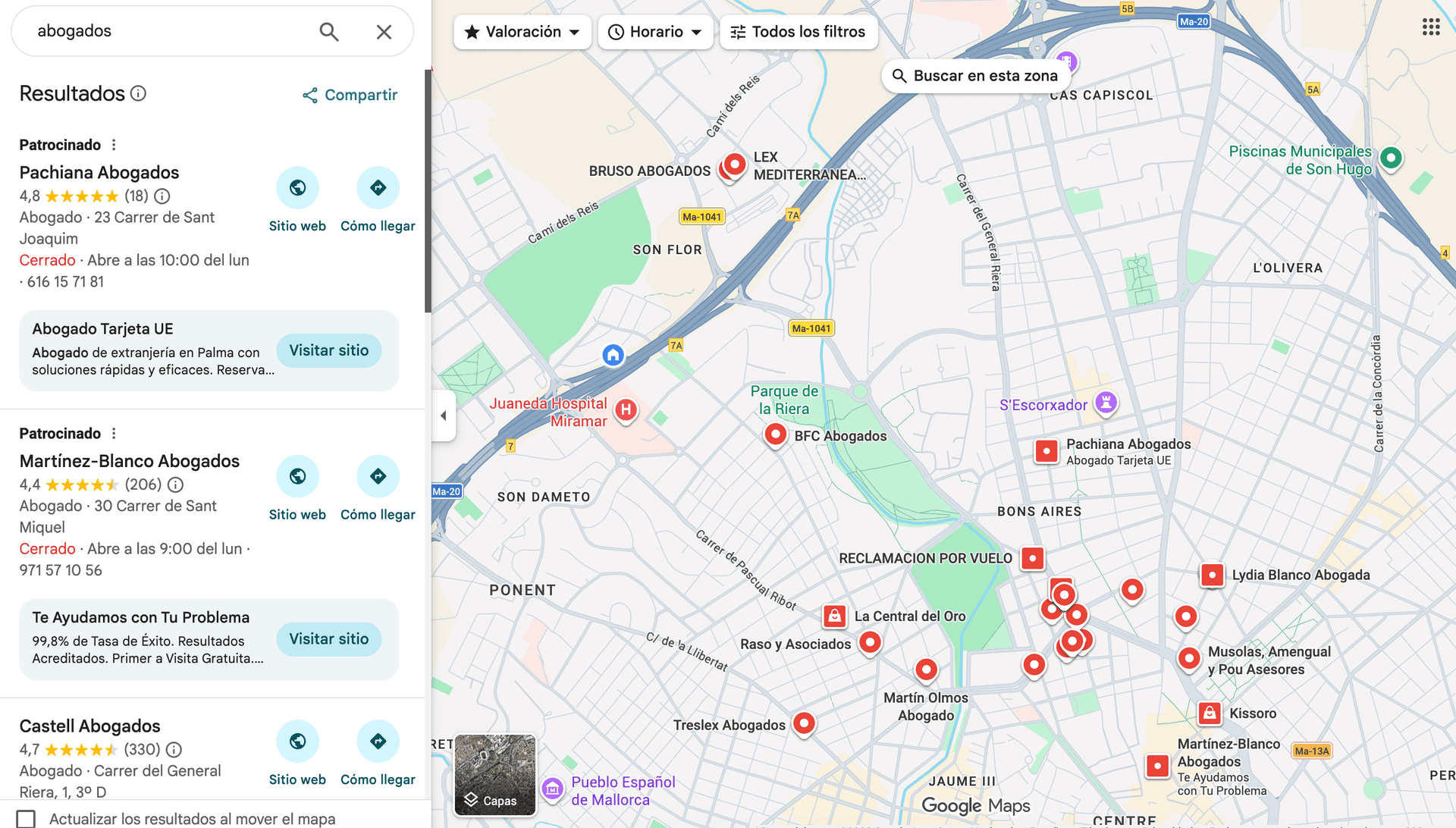Viewport: 1456px width, 828px height.
Task: Open Todos los filtros panel
Action: click(799, 32)
